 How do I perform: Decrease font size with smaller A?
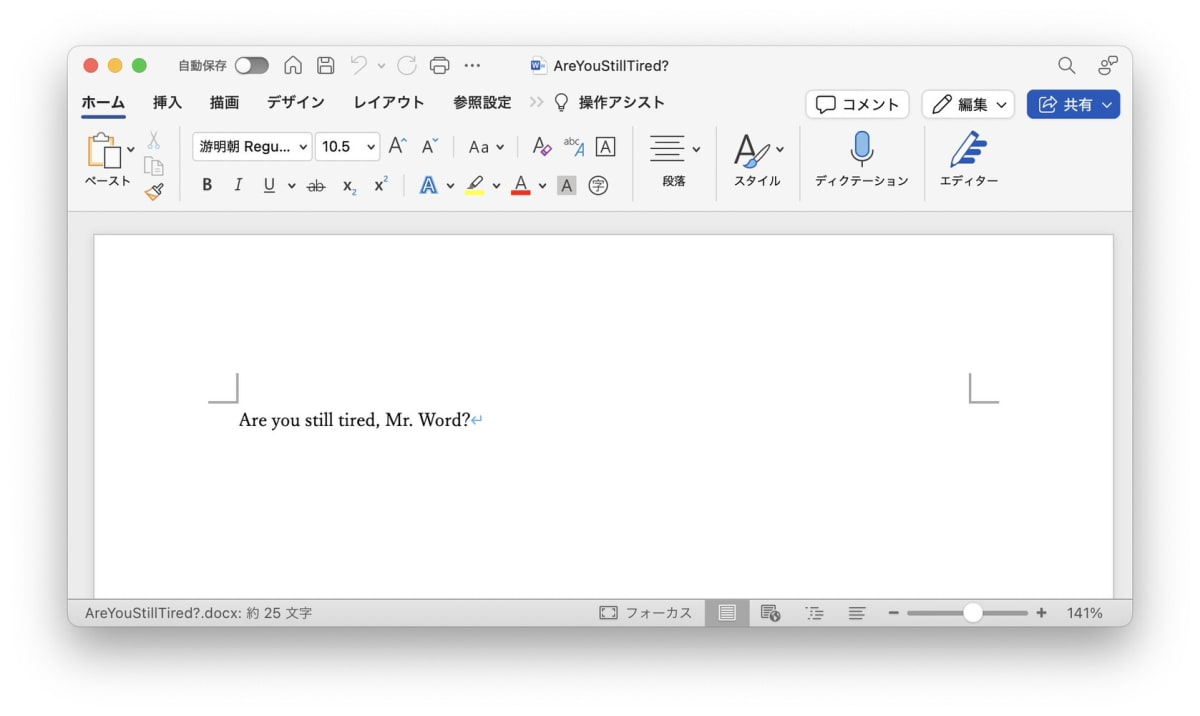(430, 146)
